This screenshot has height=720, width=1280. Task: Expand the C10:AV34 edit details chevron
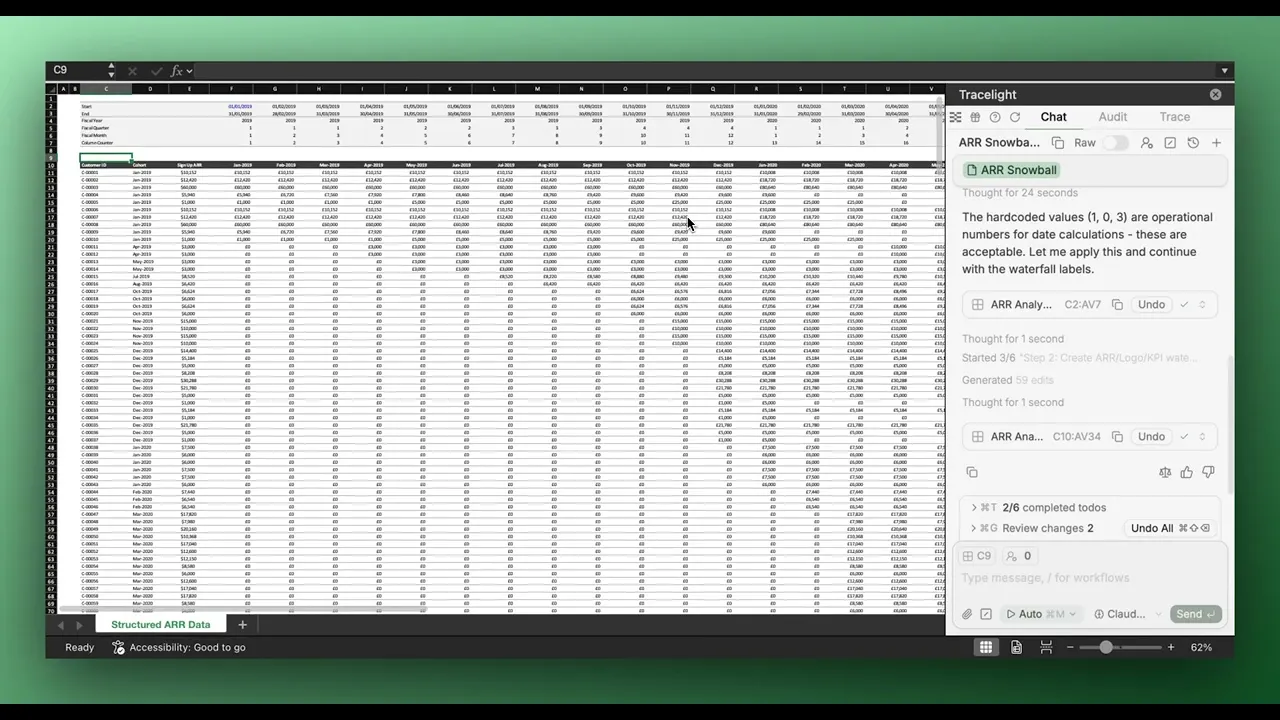pos(1202,437)
